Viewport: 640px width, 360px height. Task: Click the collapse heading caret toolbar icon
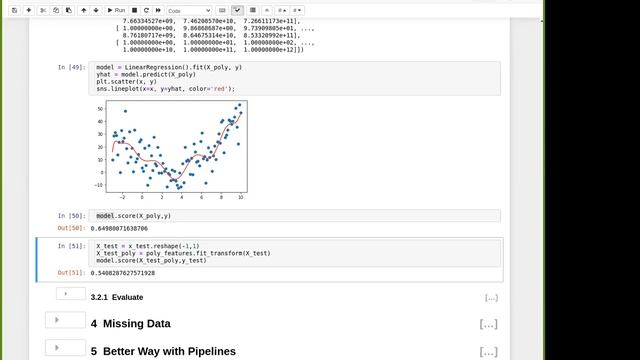point(267,10)
